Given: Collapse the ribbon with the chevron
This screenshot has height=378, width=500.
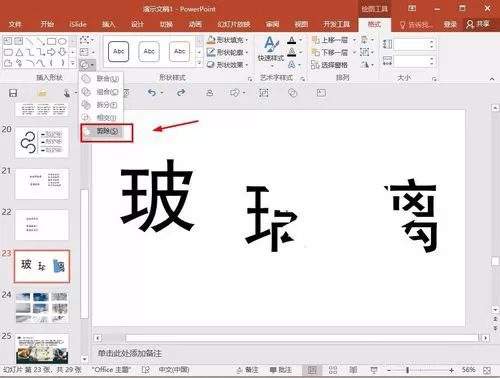Looking at the screenshot, I should [492, 79].
